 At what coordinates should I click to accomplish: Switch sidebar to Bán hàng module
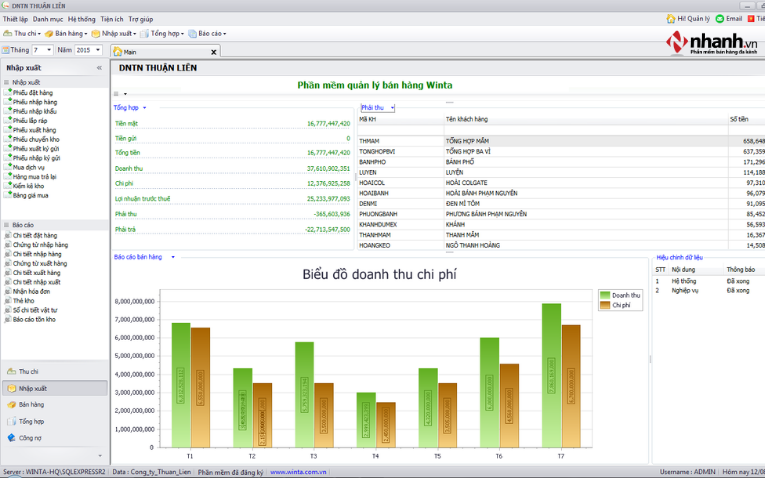(x=55, y=404)
